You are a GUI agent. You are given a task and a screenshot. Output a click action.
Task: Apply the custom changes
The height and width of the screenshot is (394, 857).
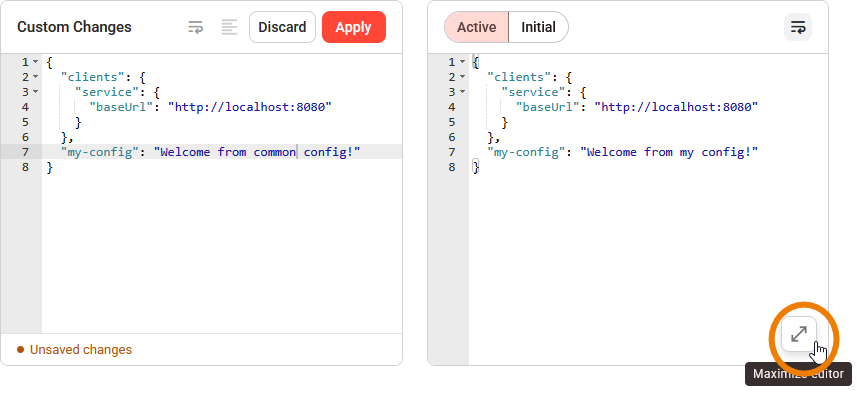point(354,27)
